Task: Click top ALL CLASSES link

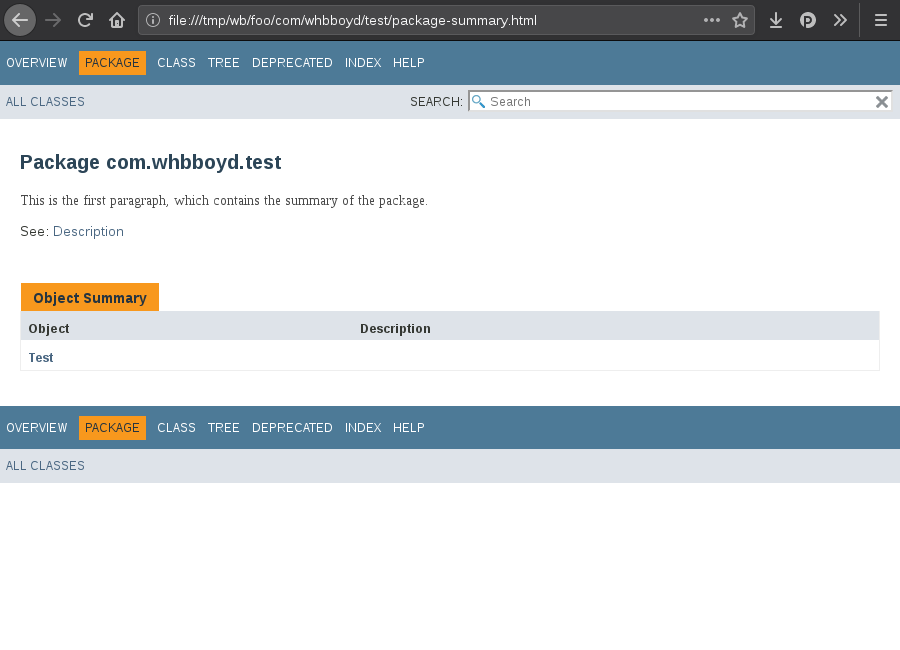Action: pyautogui.click(x=45, y=102)
